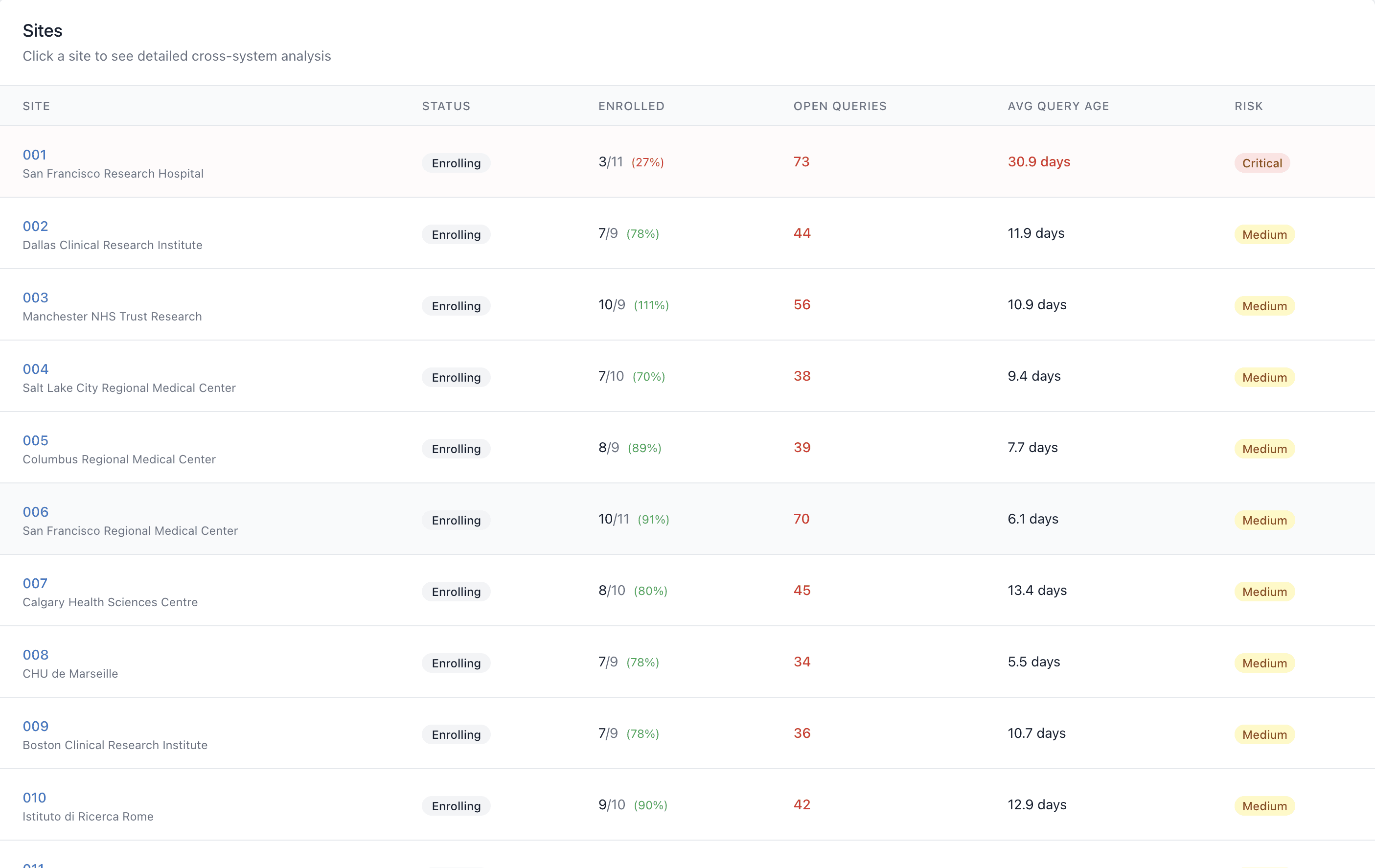Viewport: 1375px width, 868px height.
Task: Click the Status column header
Action: 446,106
